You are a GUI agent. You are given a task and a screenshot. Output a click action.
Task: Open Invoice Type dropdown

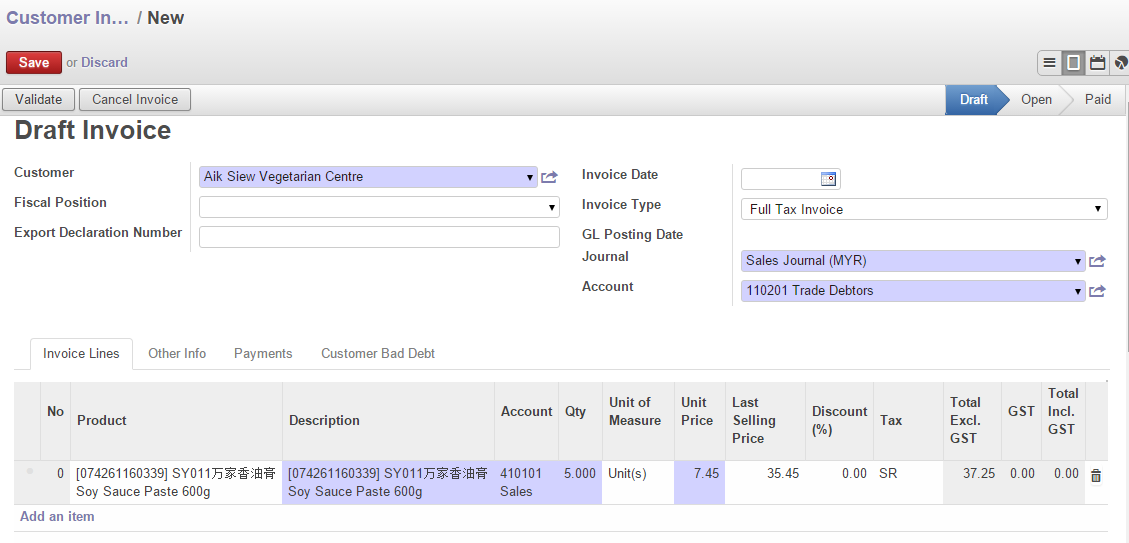click(x=1099, y=209)
